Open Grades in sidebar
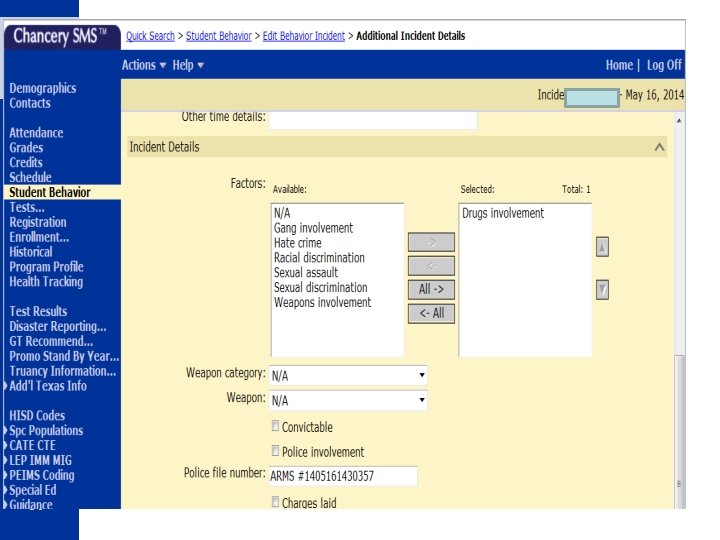This screenshot has width=720, height=540. click(x=26, y=147)
